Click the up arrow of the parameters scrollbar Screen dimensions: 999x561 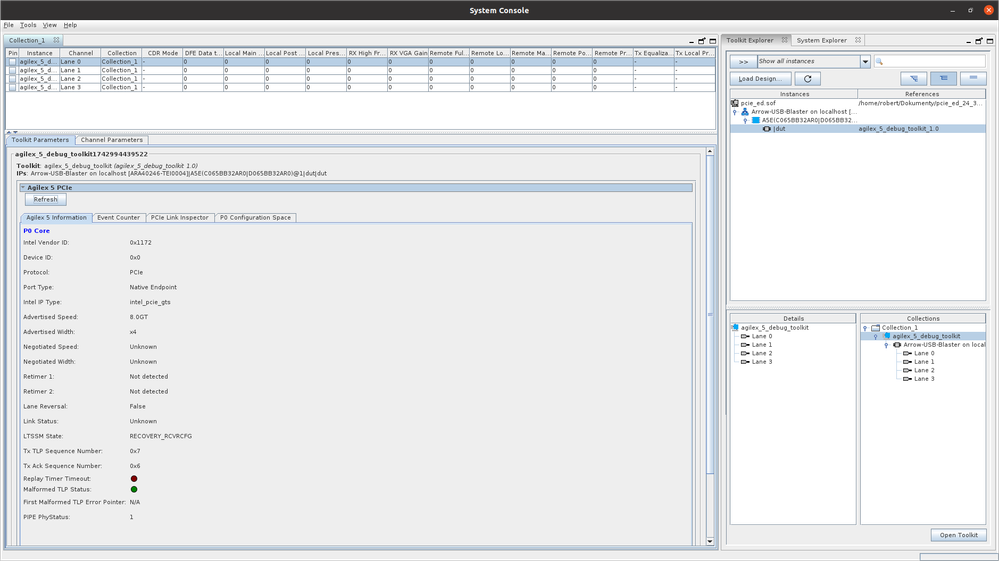point(710,152)
